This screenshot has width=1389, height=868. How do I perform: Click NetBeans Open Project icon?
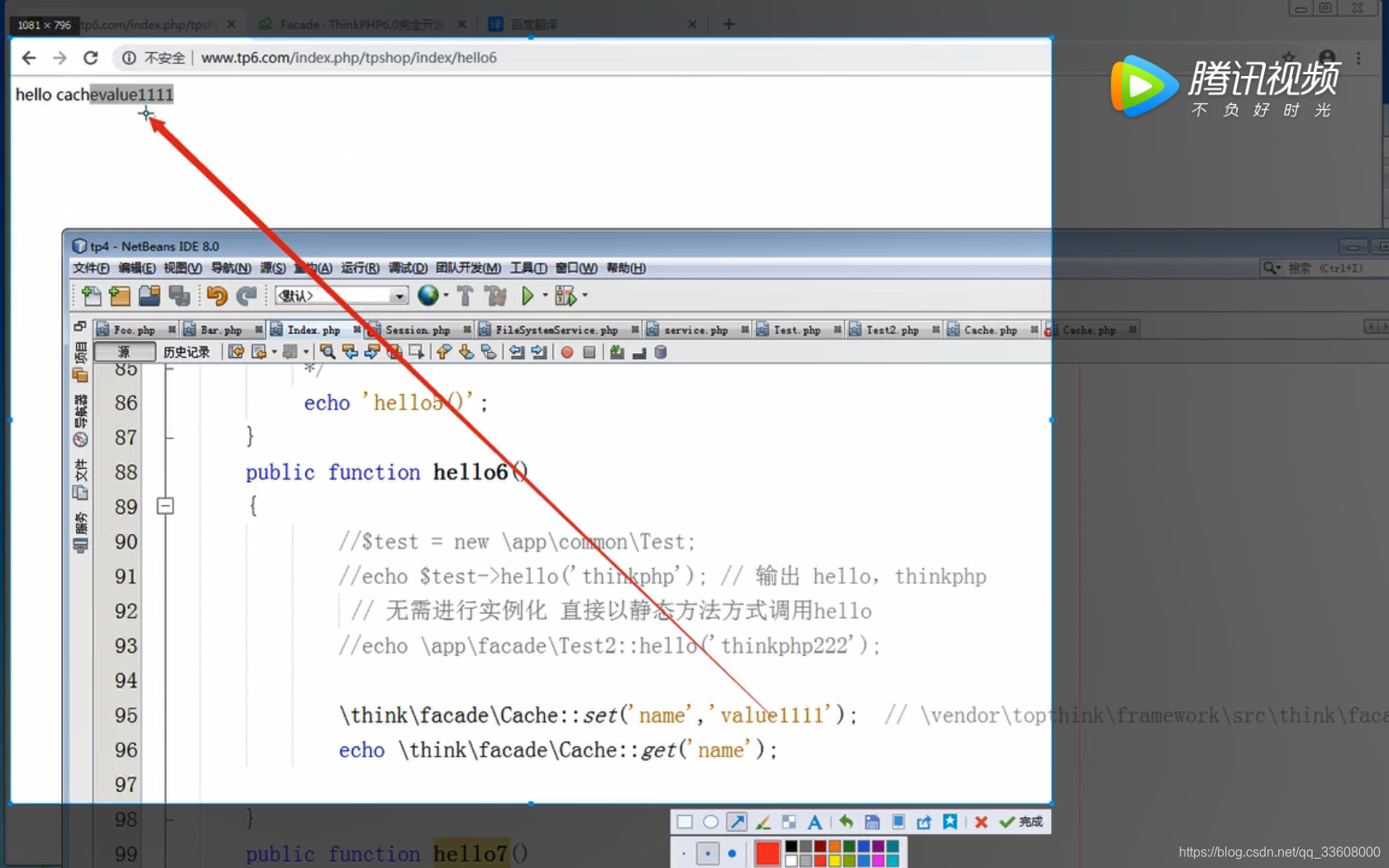pyautogui.click(x=150, y=296)
